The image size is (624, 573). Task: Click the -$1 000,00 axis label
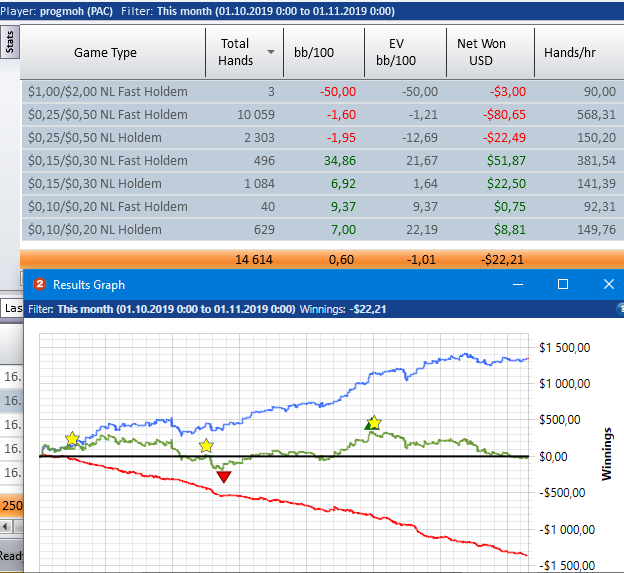(567, 530)
